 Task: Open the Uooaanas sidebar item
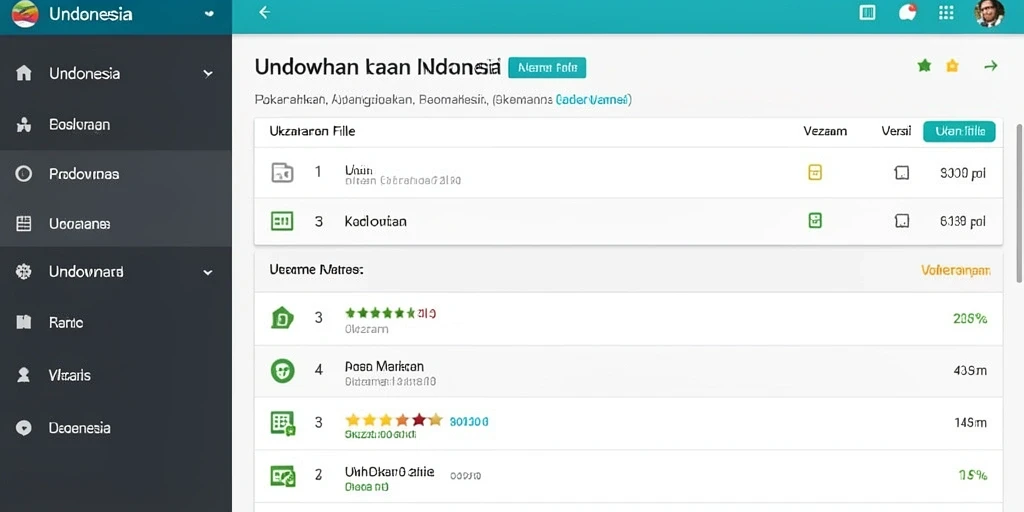pyautogui.click(x=79, y=224)
